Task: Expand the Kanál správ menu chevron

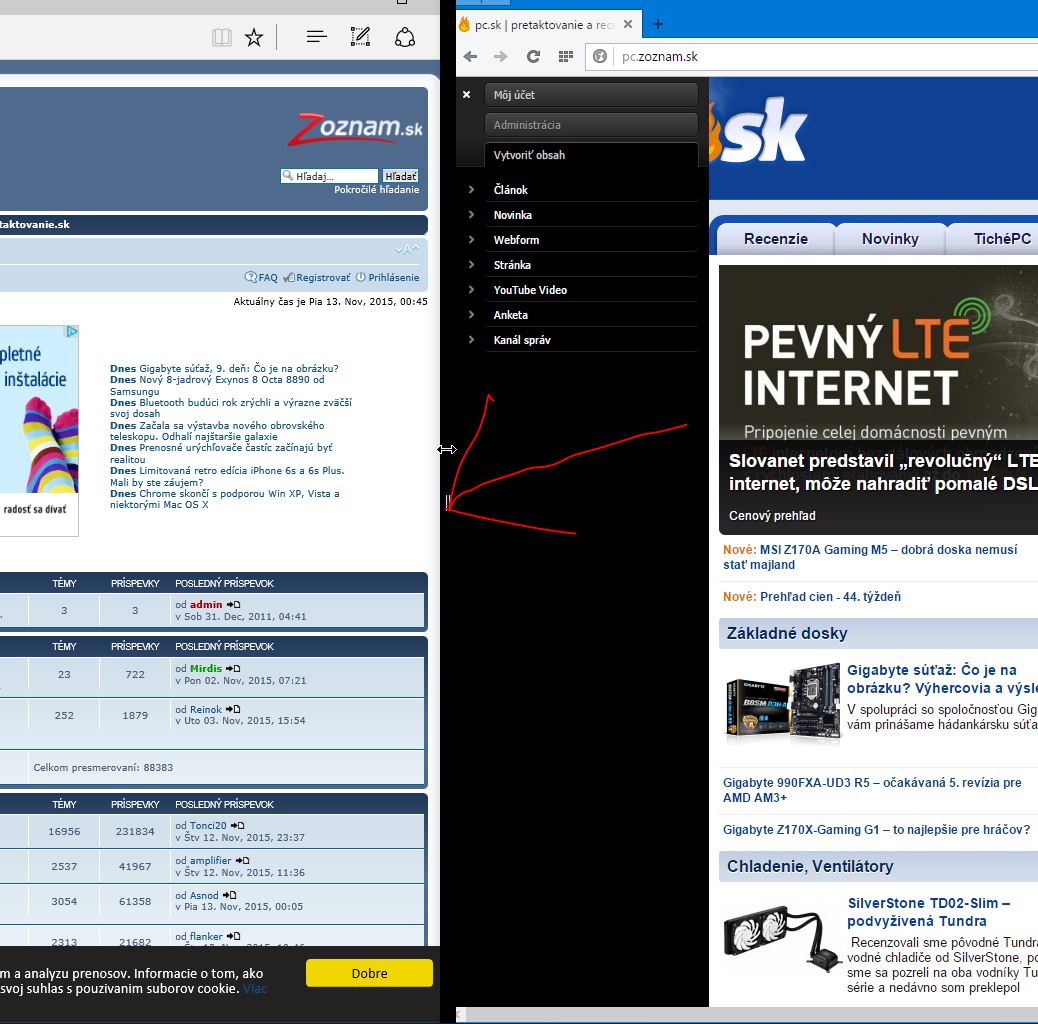Action: [x=471, y=340]
